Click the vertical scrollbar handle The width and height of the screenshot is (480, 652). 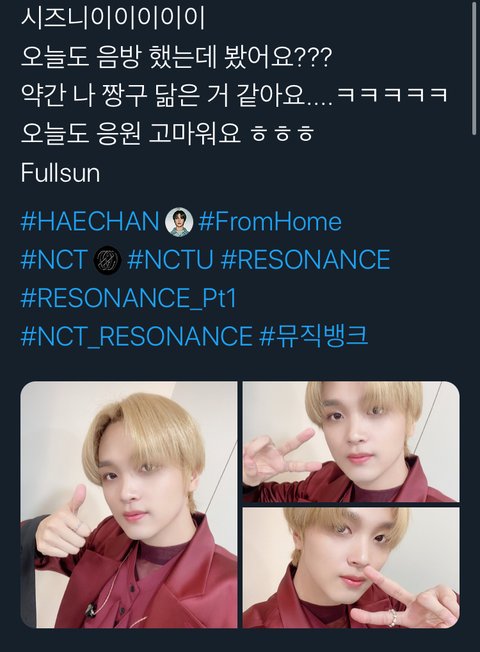474,68
